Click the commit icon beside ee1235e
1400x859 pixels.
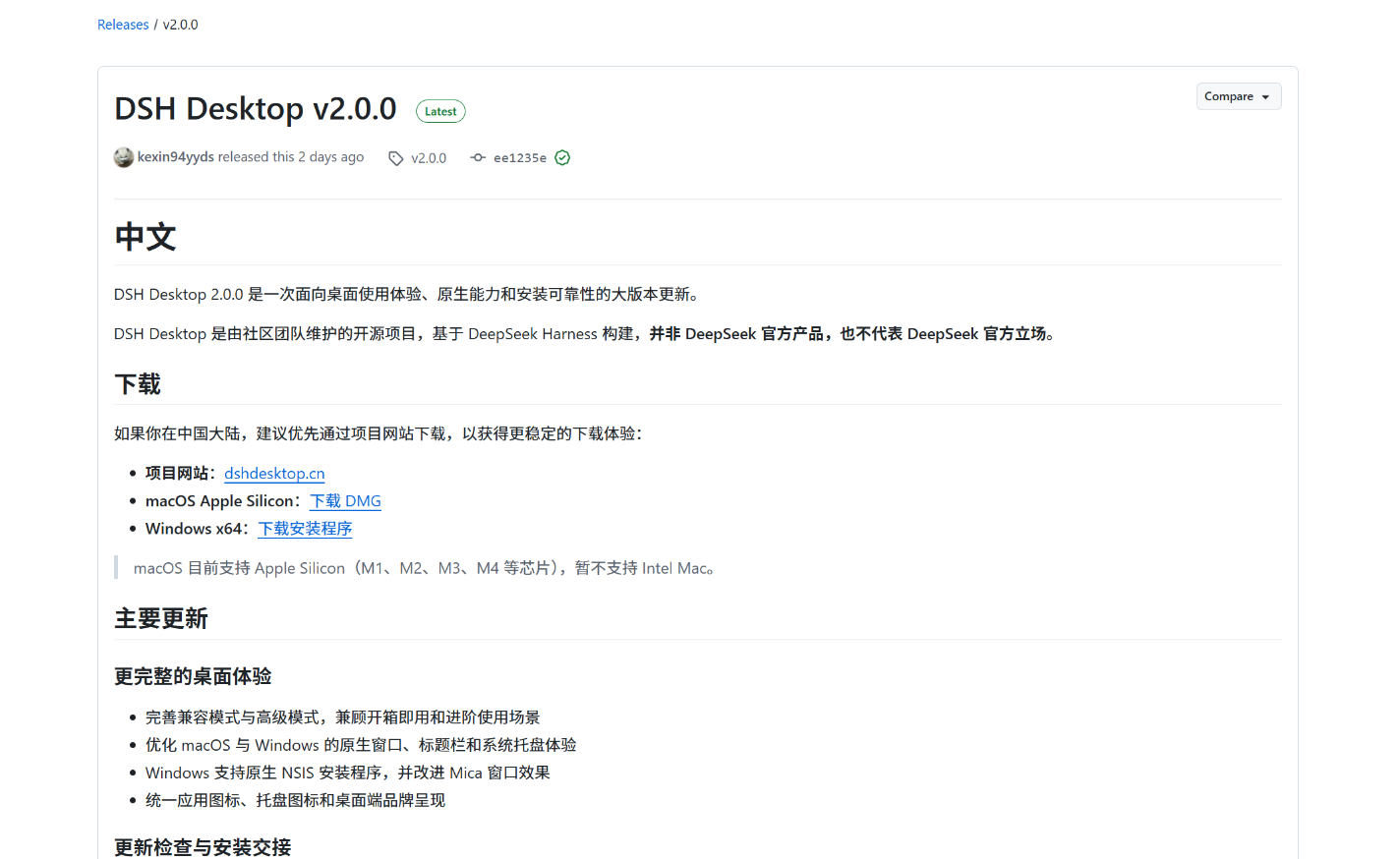pos(478,158)
